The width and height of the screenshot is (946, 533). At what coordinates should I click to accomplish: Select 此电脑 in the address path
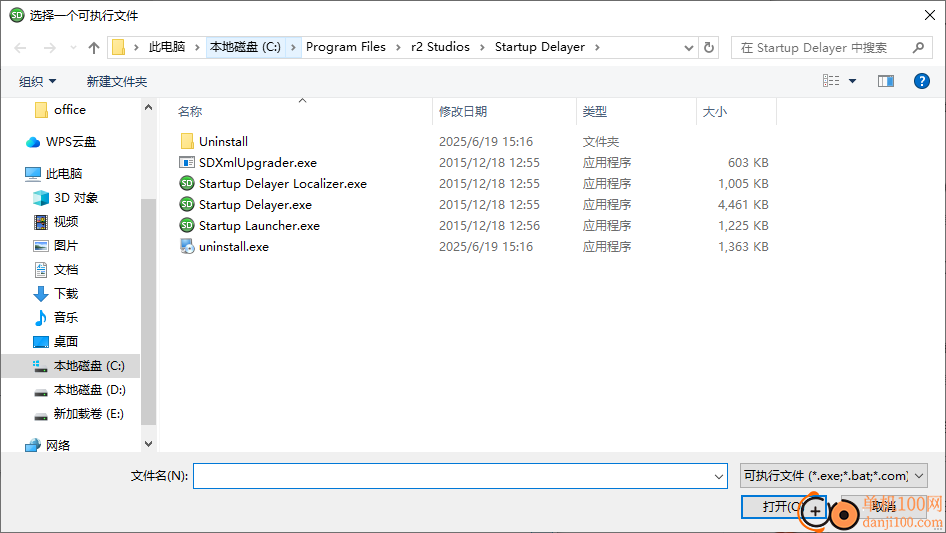coord(167,47)
